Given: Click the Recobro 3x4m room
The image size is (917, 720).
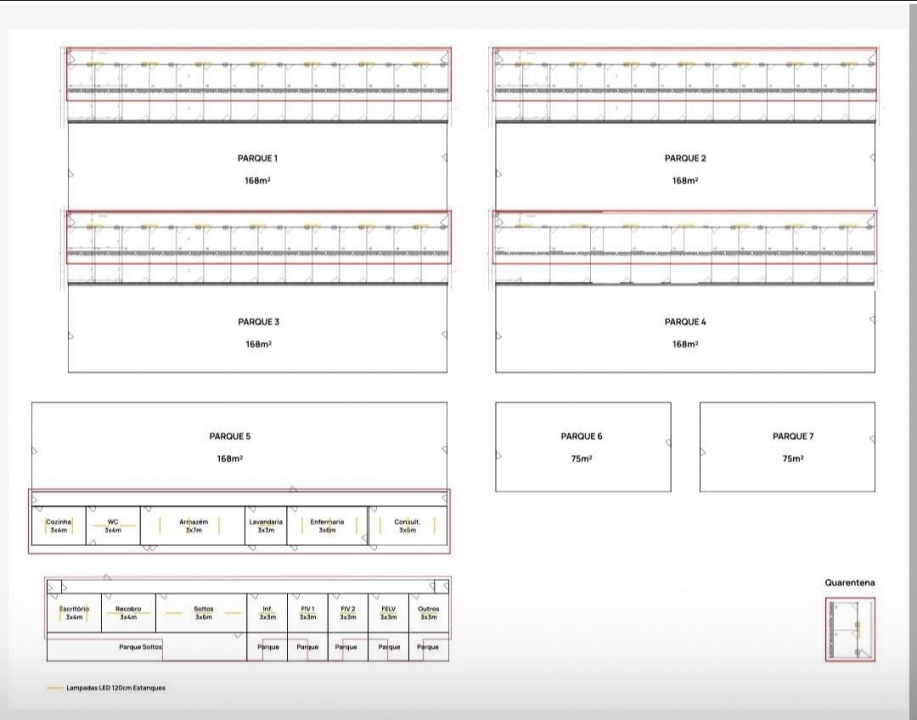Looking at the screenshot, I should coord(128,613).
